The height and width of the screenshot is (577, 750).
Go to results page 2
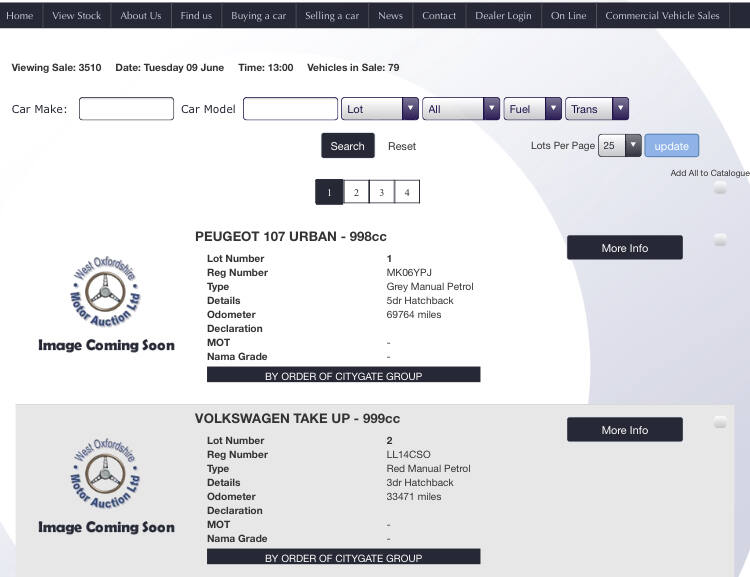click(x=356, y=192)
